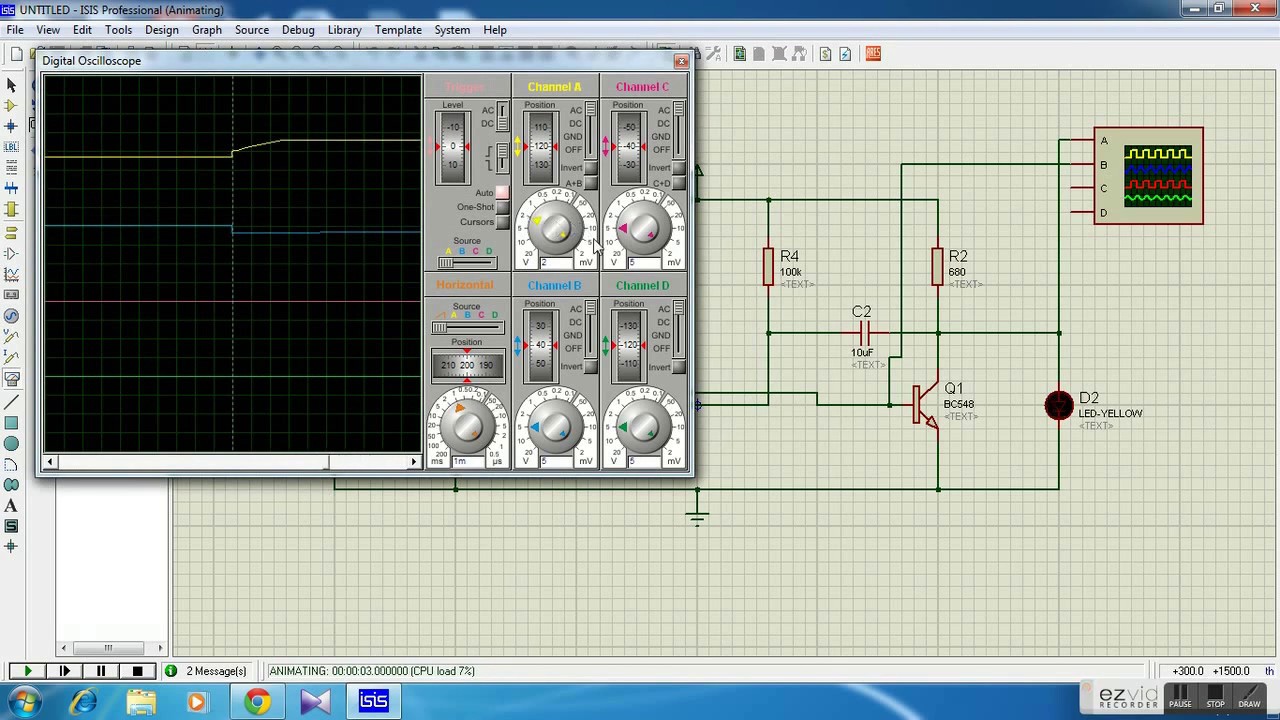Select the 2D Symbol tool
This screenshot has height=720, width=1280.
pyautogui.click(x=12, y=526)
